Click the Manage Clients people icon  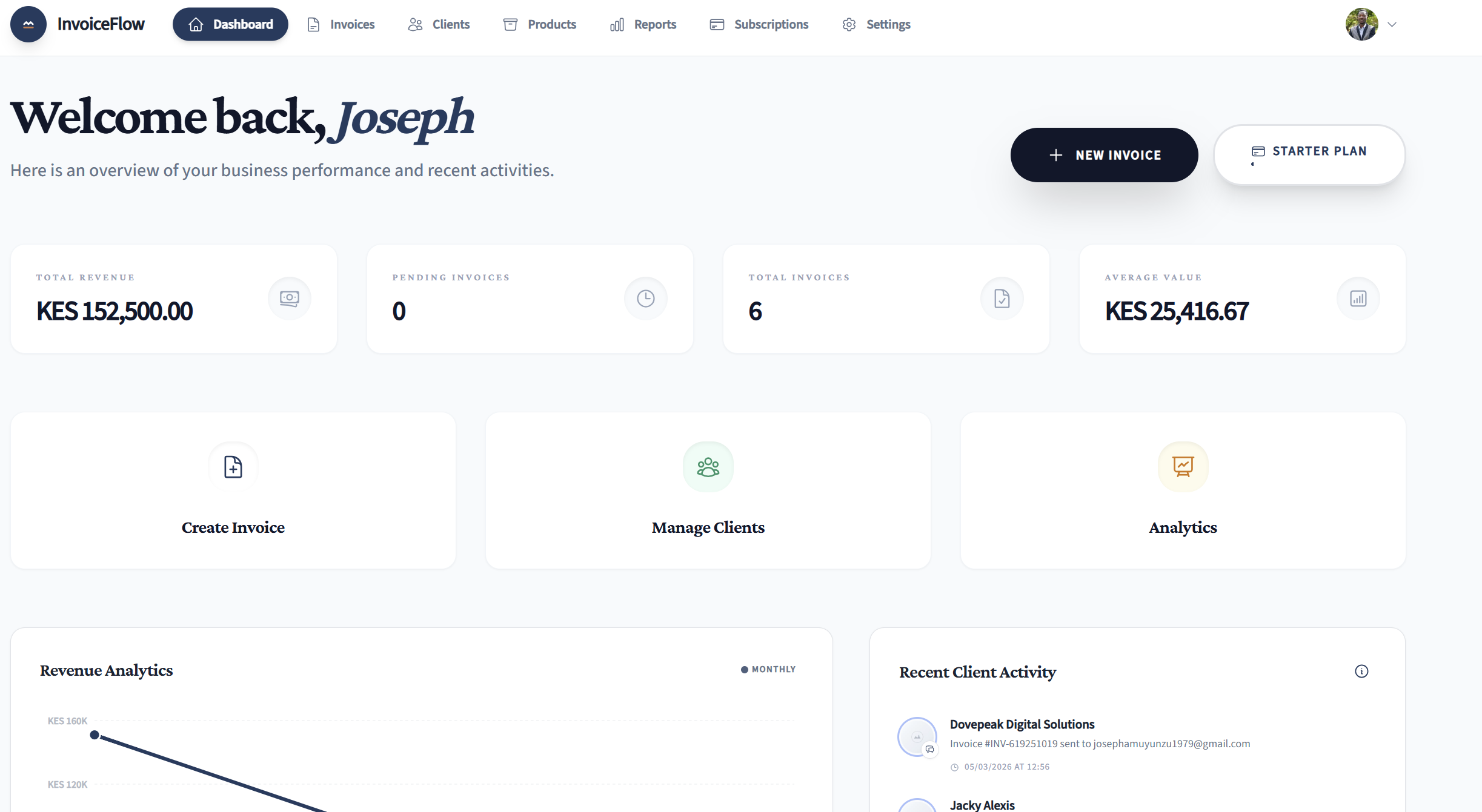point(708,467)
